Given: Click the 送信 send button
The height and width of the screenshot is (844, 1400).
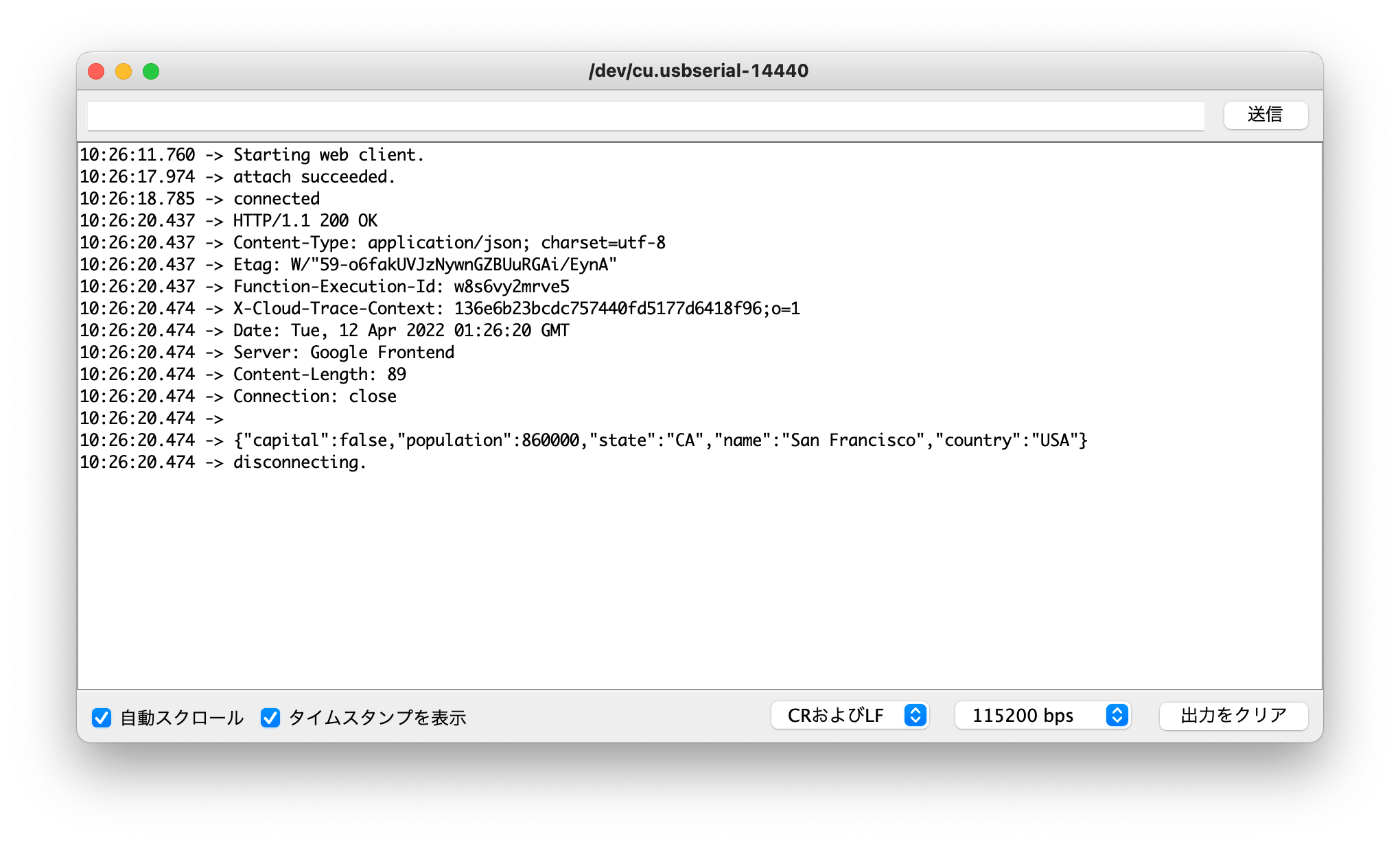Looking at the screenshot, I should pyautogui.click(x=1265, y=115).
